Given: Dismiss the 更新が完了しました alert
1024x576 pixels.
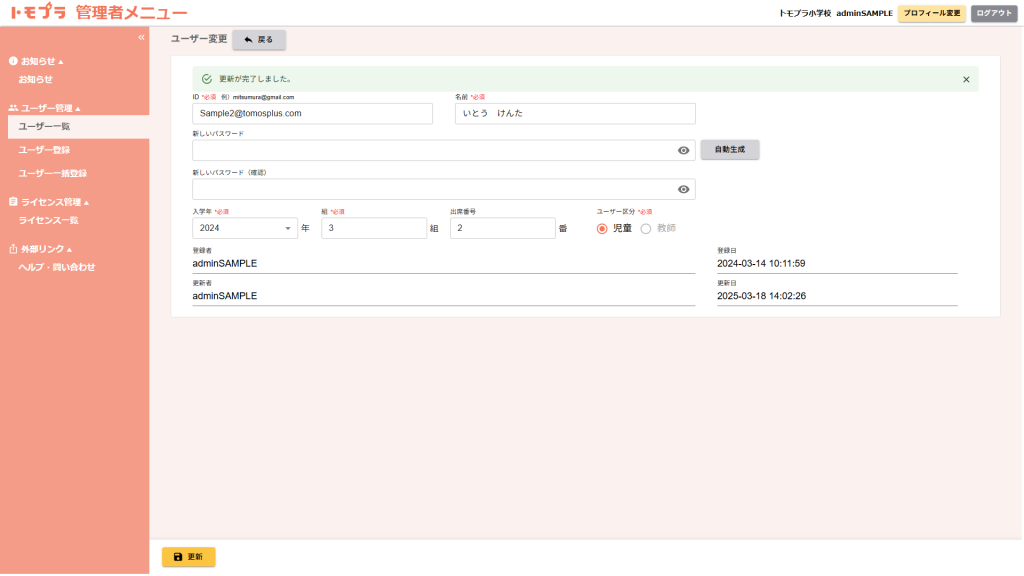Looking at the screenshot, I should pyautogui.click(x=966, y=80).
